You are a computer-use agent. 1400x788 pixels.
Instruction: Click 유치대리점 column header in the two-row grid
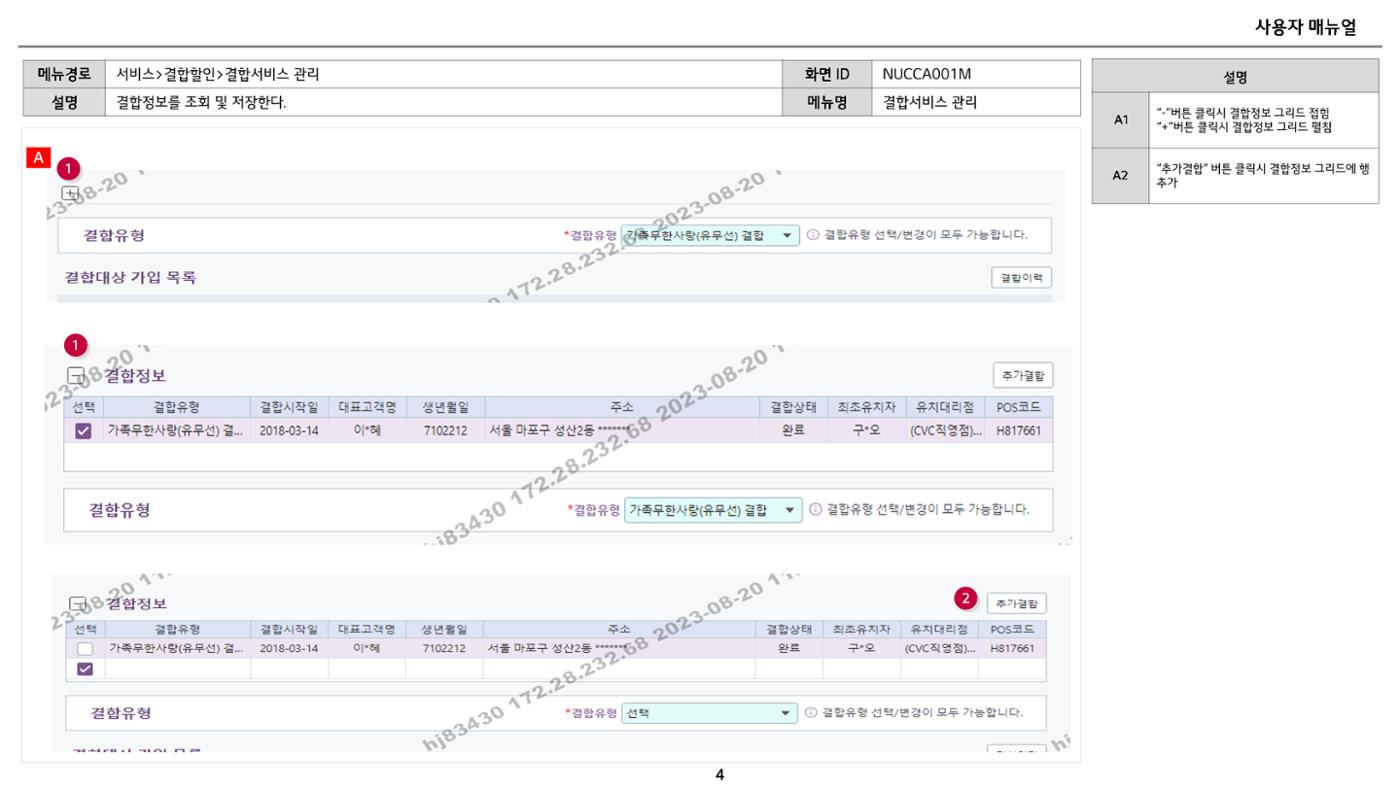coord(937,629)
